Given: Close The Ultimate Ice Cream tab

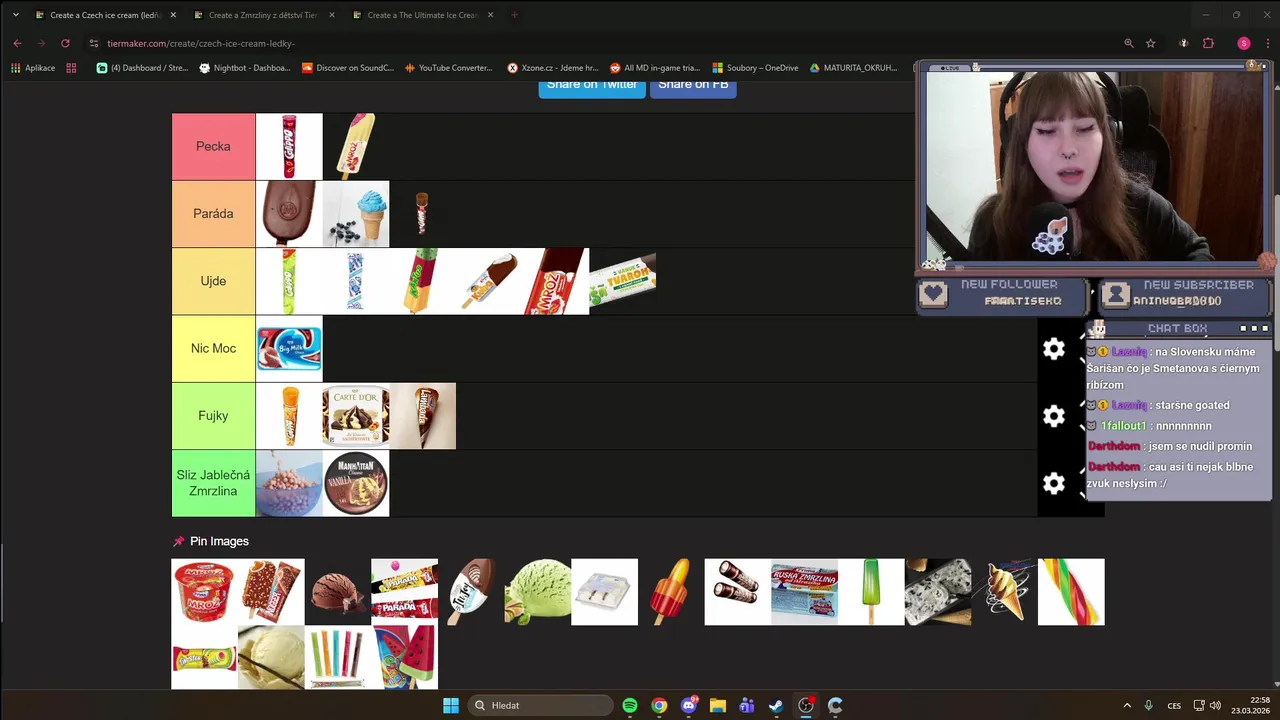Looking at the screenshot, I should [490, 15].
